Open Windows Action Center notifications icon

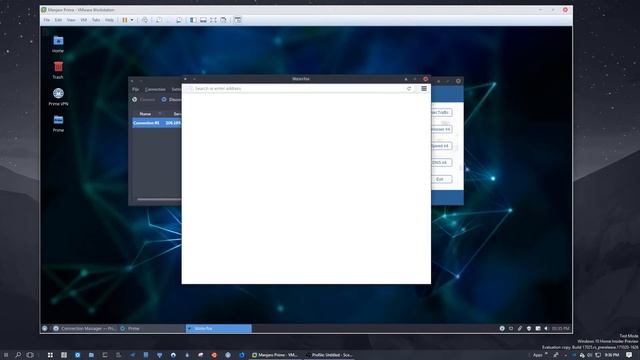coord(629,355)
